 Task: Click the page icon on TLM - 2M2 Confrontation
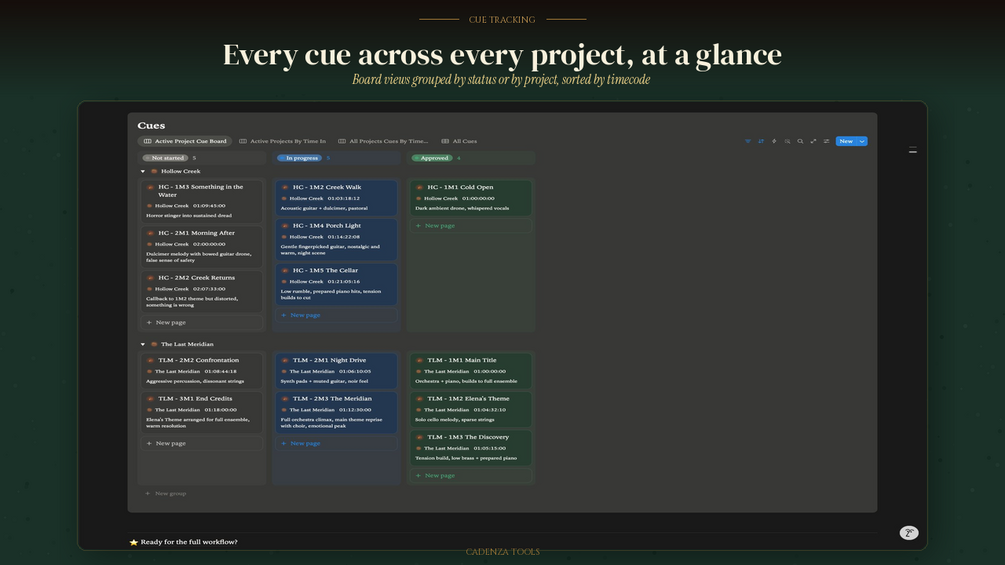151,360
